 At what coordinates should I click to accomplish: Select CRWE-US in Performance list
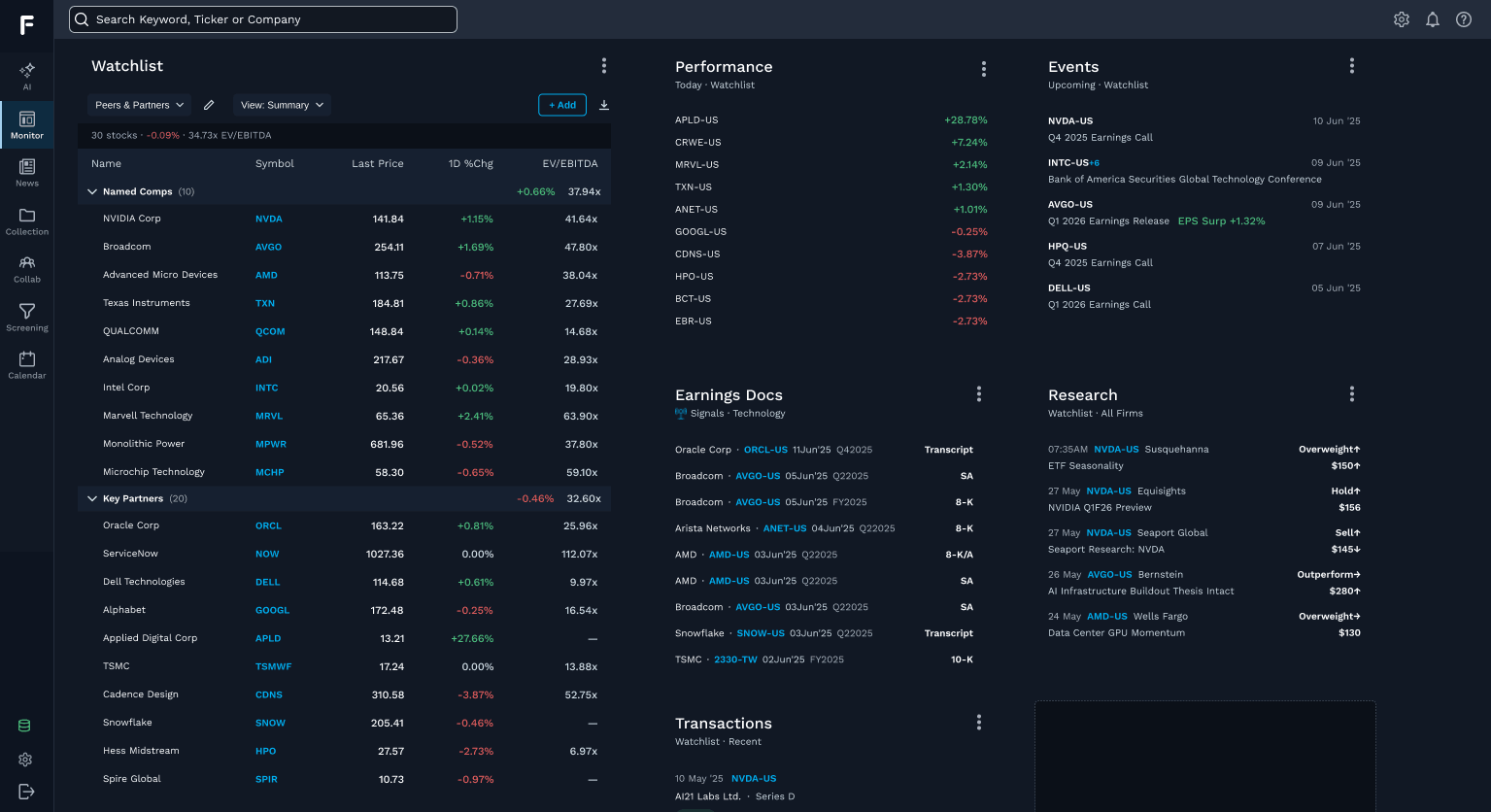(698, 143)
